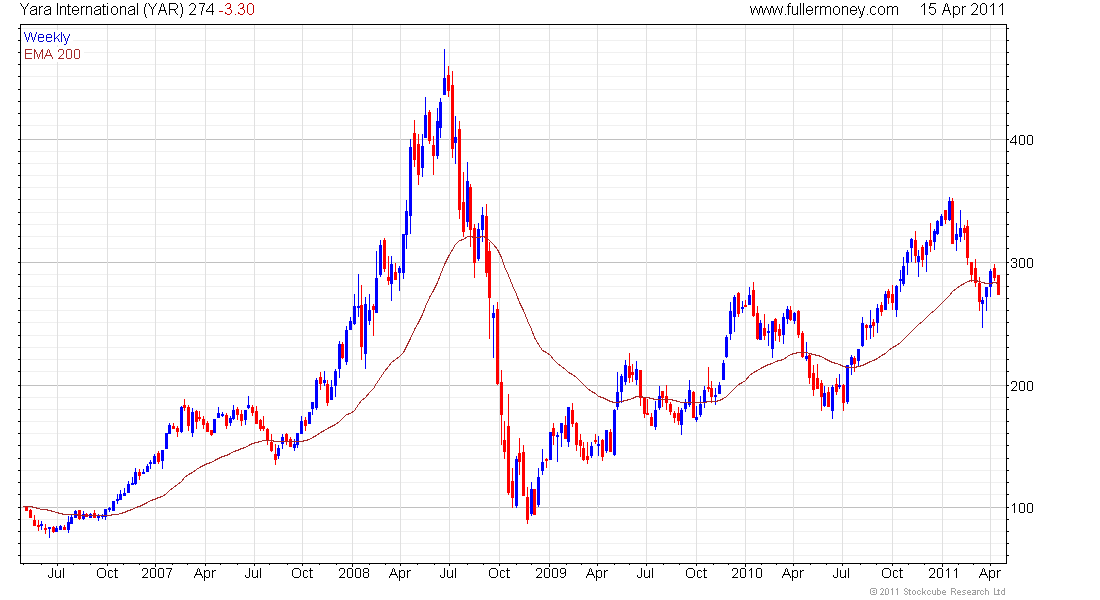The height and width of the screenshot is (600, 1100).
Task: Click the Apr label just after 2008
Action: (x=399, y=574)
